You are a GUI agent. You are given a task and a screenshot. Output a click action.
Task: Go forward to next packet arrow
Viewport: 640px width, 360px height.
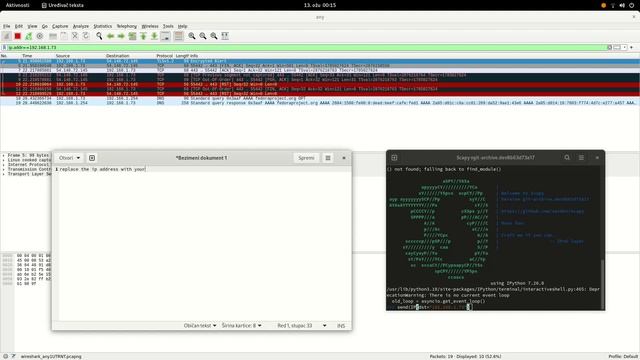(x=121, y=36)
